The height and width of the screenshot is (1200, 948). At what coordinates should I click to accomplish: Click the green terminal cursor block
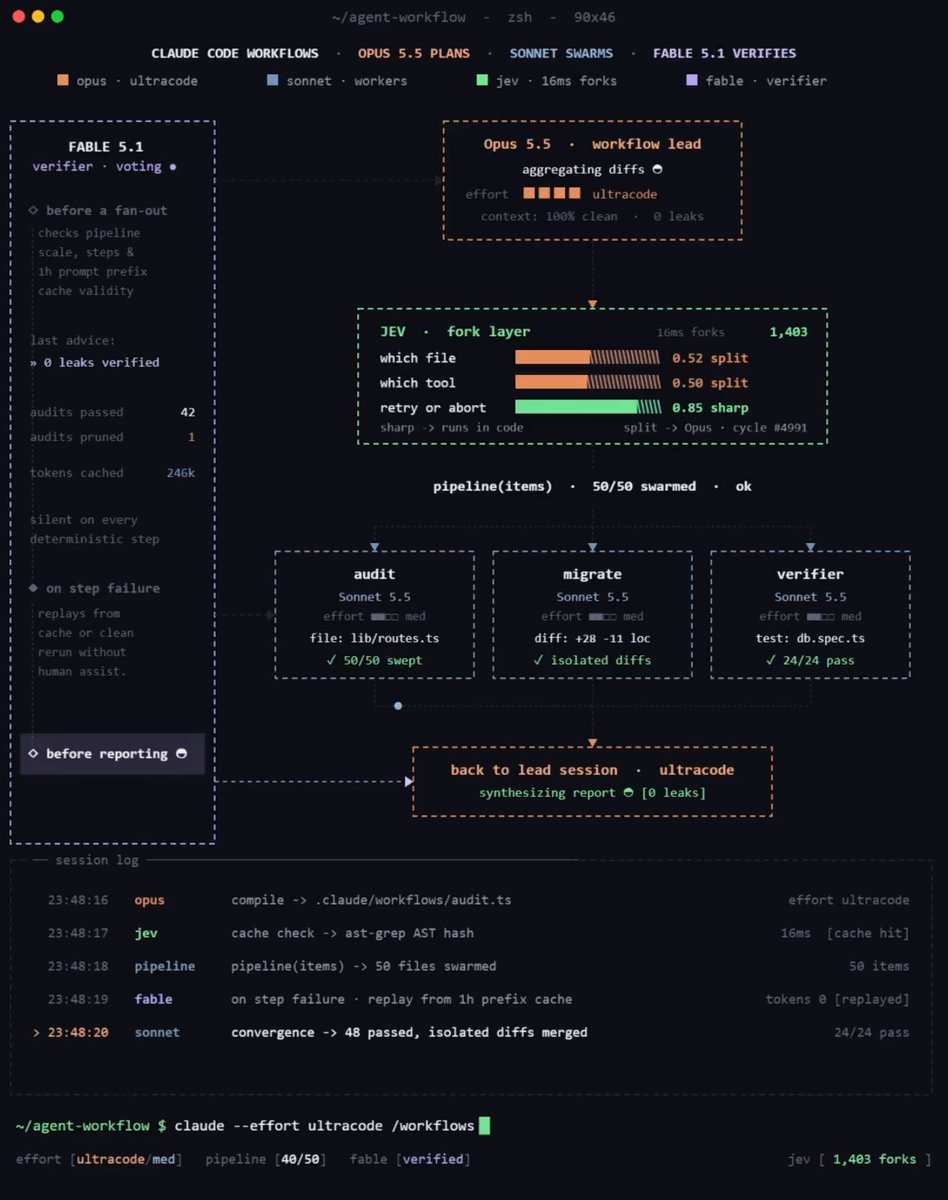coord(485,1126)
